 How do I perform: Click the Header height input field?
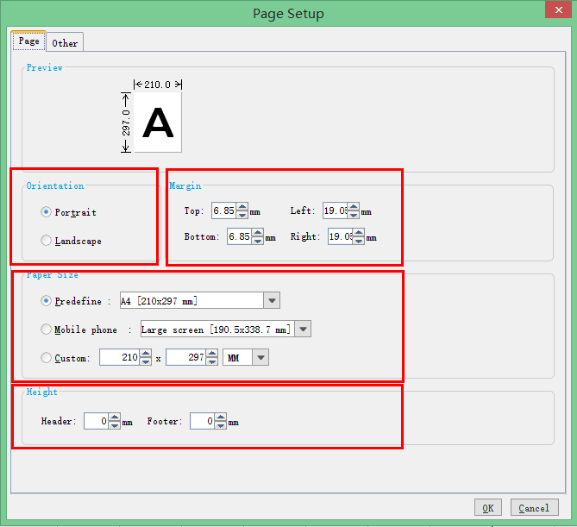pos(96,421)
